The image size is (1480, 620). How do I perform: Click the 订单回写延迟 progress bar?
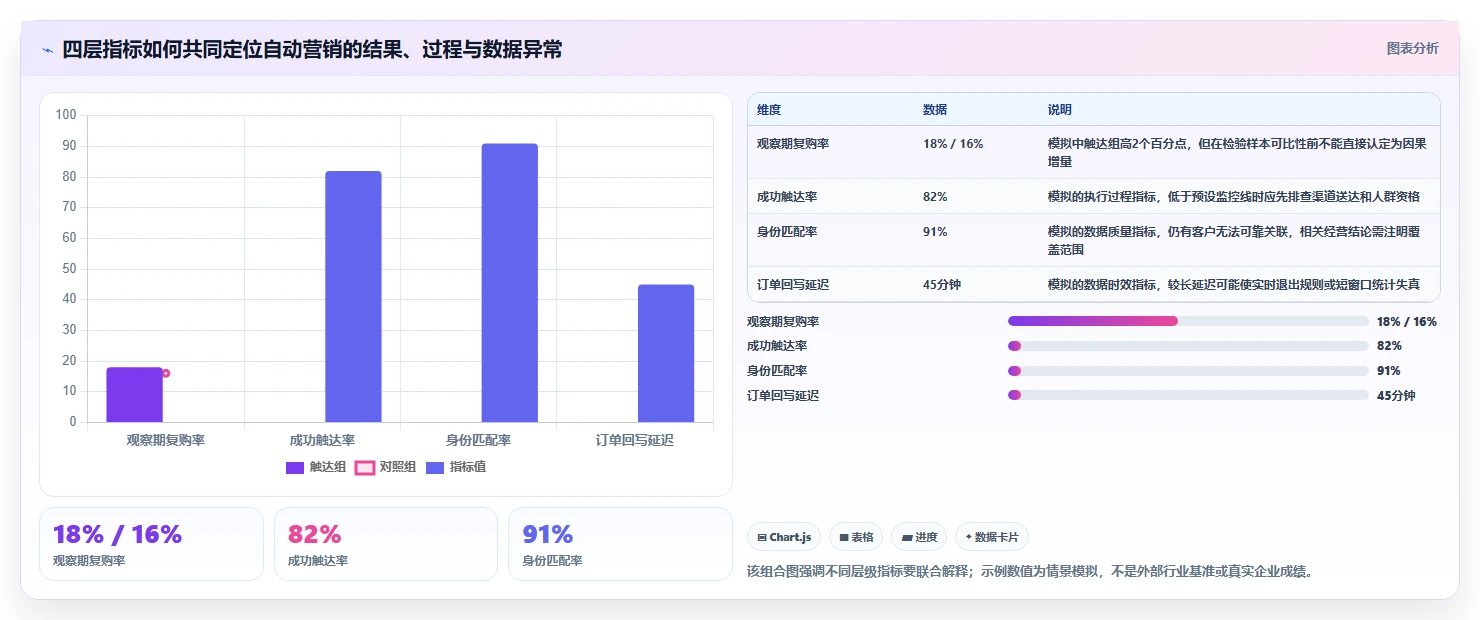click(1188, 395)
